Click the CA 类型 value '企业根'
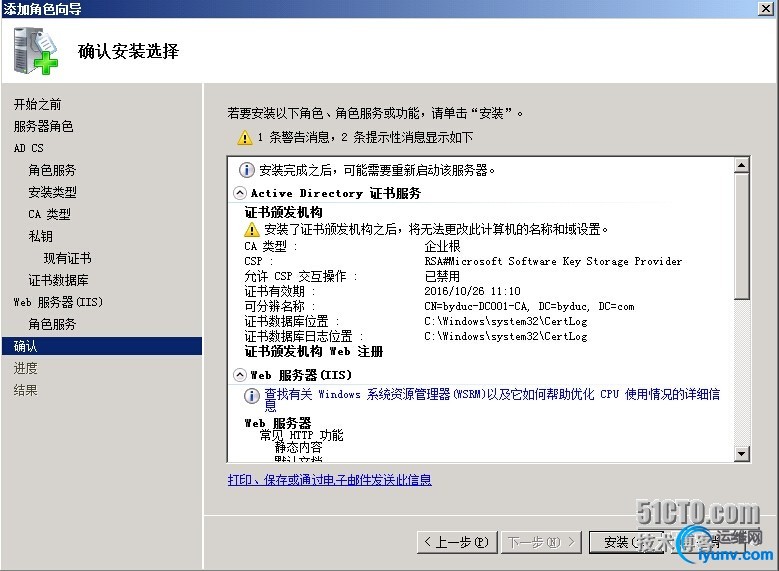The height and width of the screenshot is (571, 779). (x=442, y=246)
